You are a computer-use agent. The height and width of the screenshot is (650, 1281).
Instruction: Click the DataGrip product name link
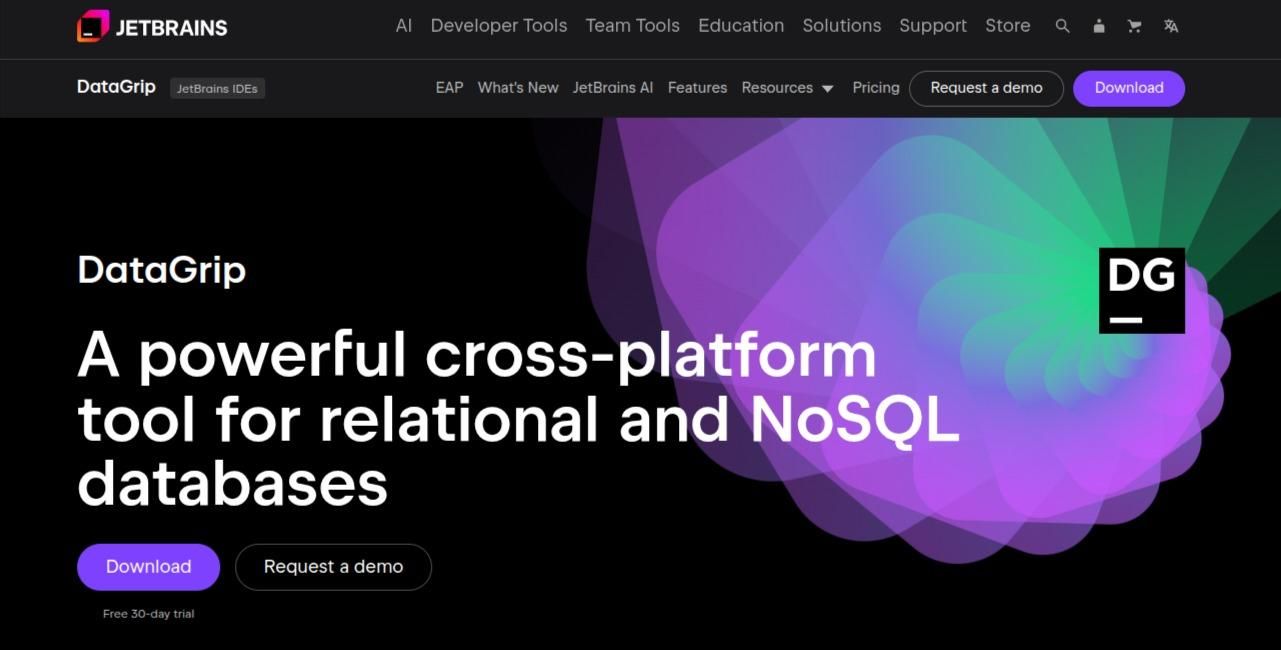pyautogui.click(x=116, y=87)
